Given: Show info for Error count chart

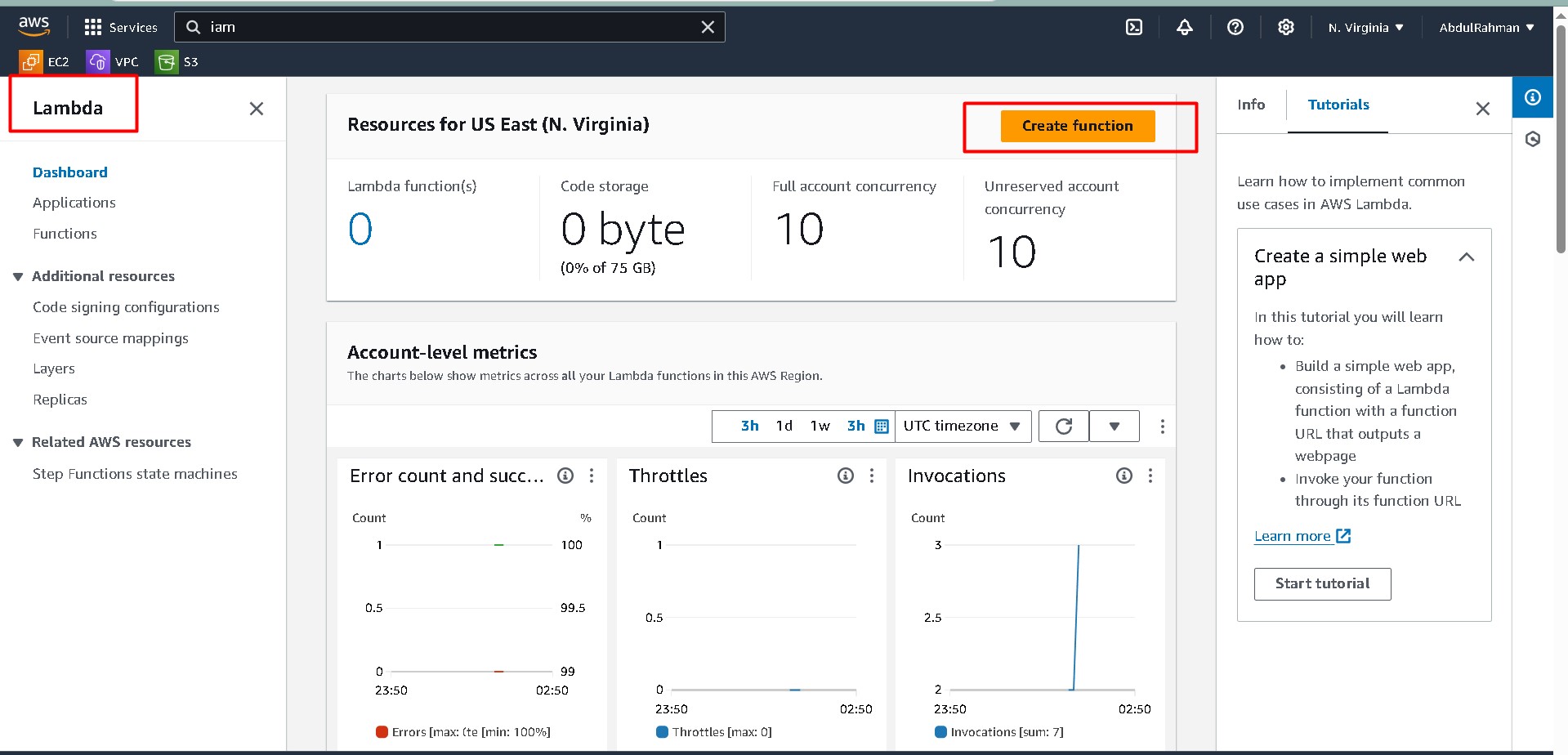Looking at the screenshot, I should [x=565, y=476].
